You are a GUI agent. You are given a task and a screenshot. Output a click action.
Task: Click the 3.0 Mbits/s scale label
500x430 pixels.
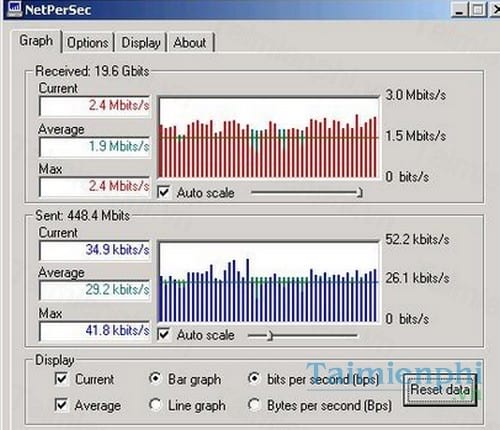coord(416,95)
